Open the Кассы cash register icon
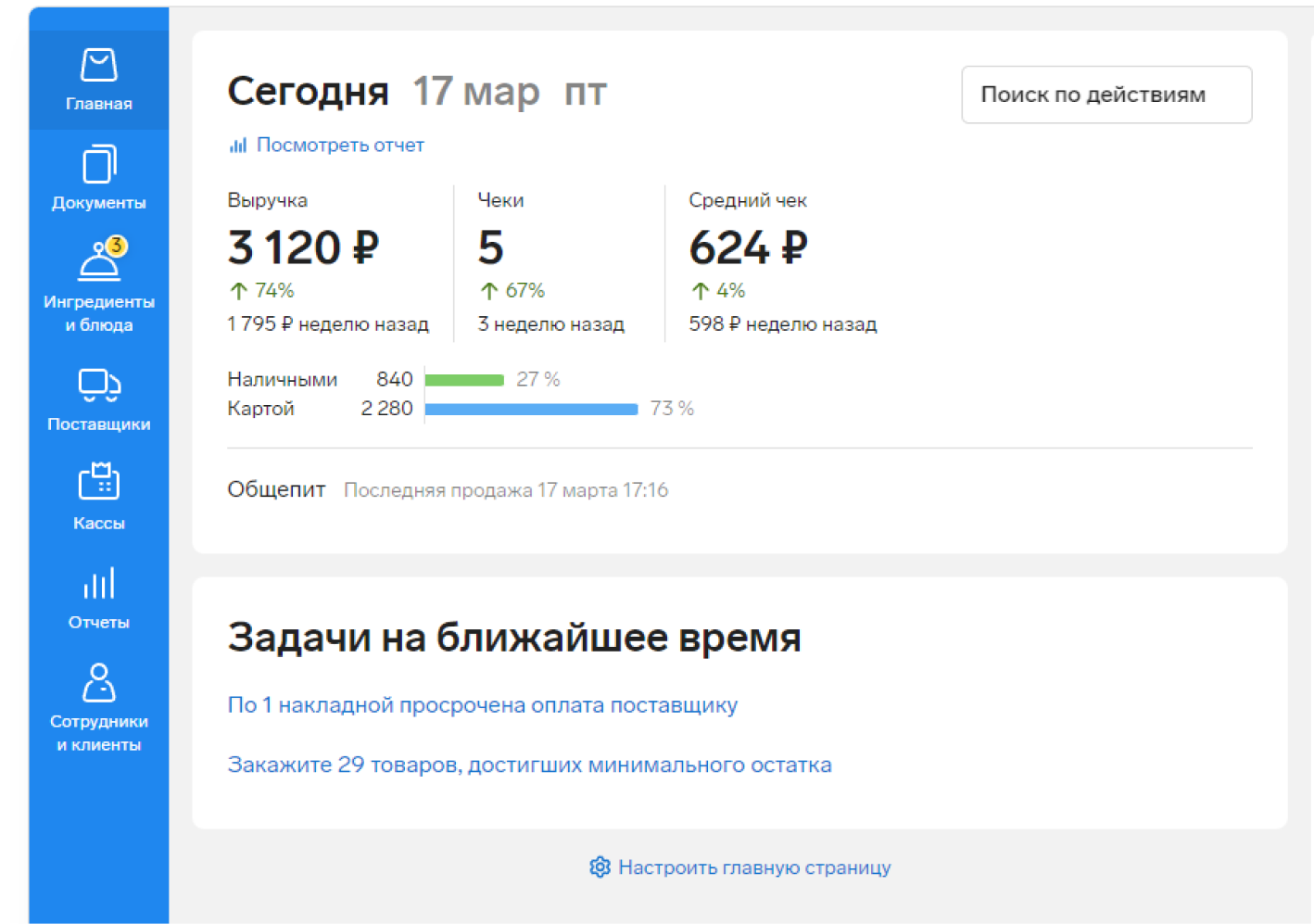The height and width of the screenshot is (924, 1314). [99, 481]
